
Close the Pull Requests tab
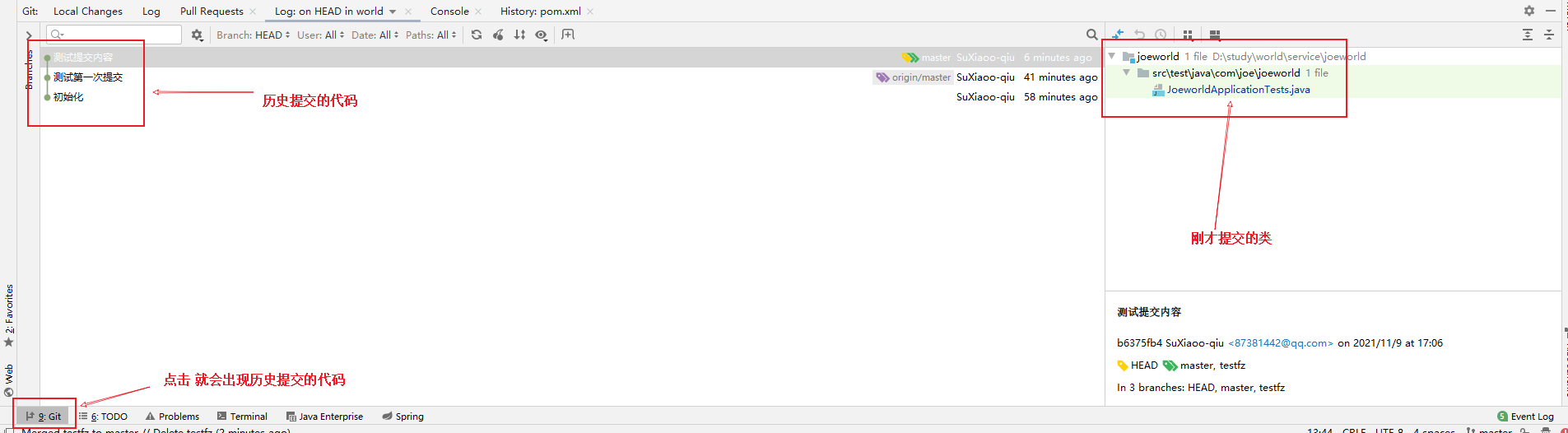tap(253, 12)
